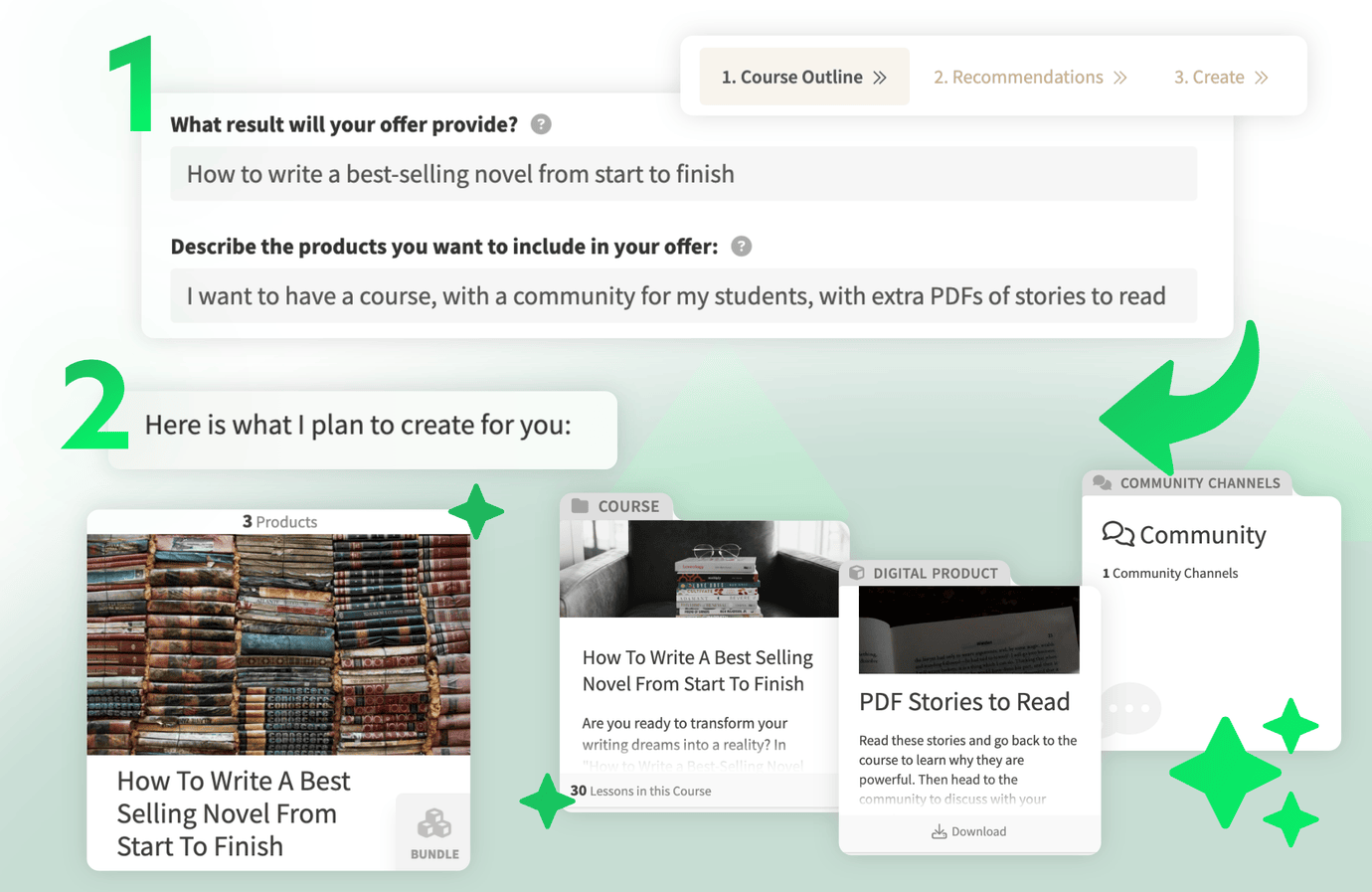This screenshot has width=1372, height=892.
Task: Open the bundle card book-spines thumbnail
Action: [x=278, y=644]
